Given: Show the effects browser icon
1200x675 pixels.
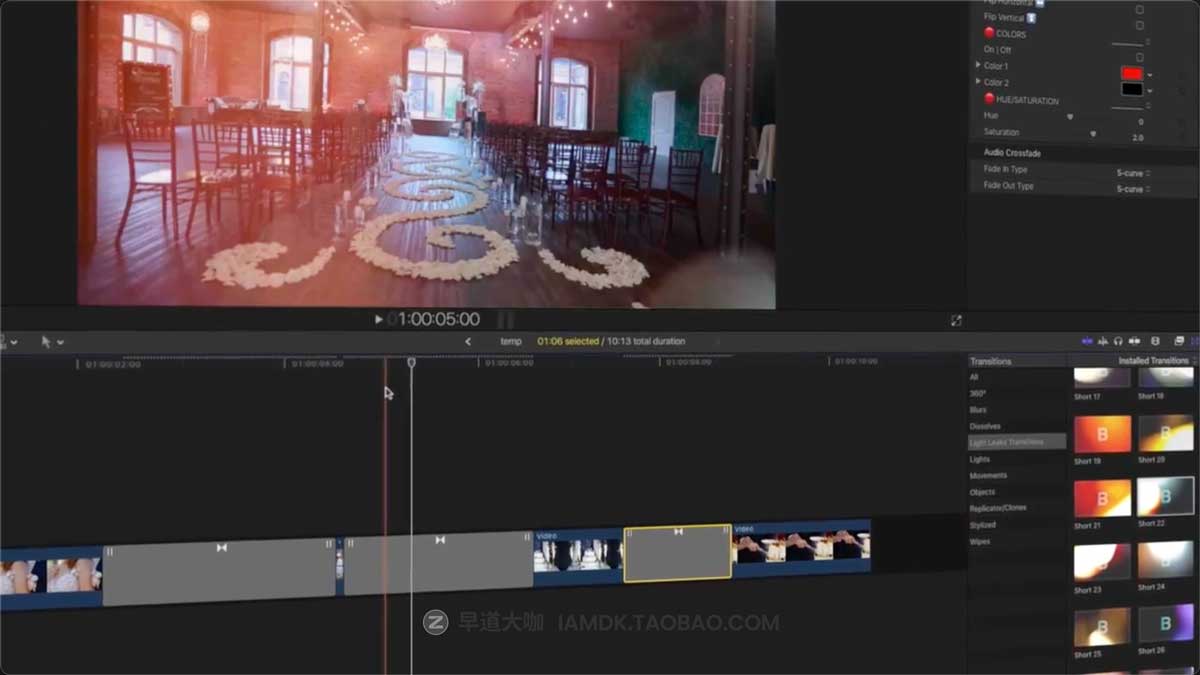Looking at the screenshot, I should [x=1179, y=341].
